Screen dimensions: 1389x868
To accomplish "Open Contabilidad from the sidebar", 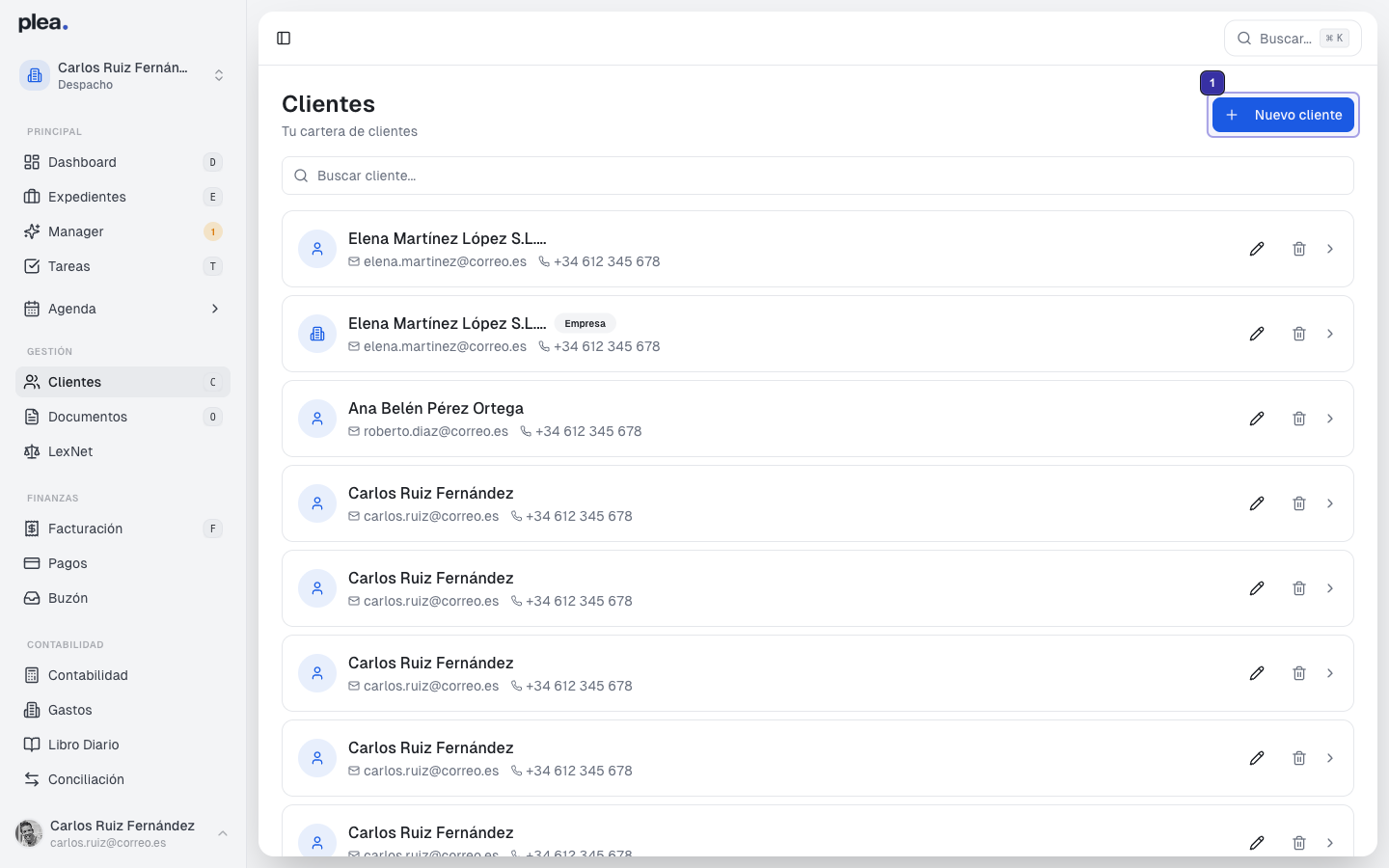I will pos(88,675).
